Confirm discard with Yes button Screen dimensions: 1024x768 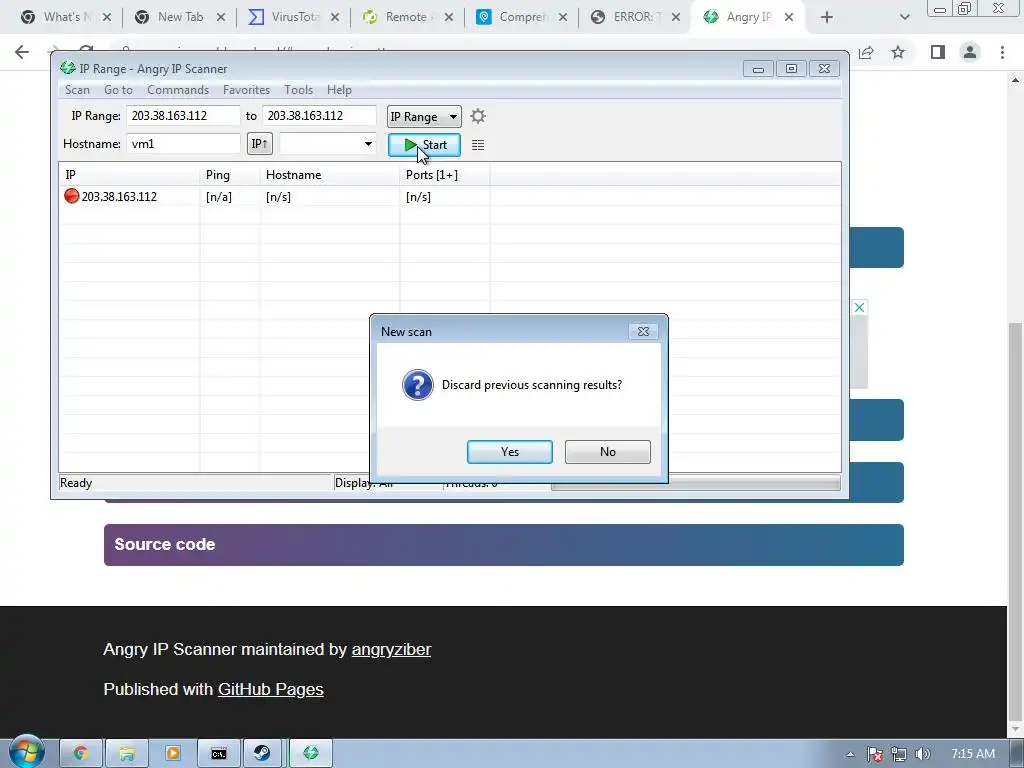510,452
